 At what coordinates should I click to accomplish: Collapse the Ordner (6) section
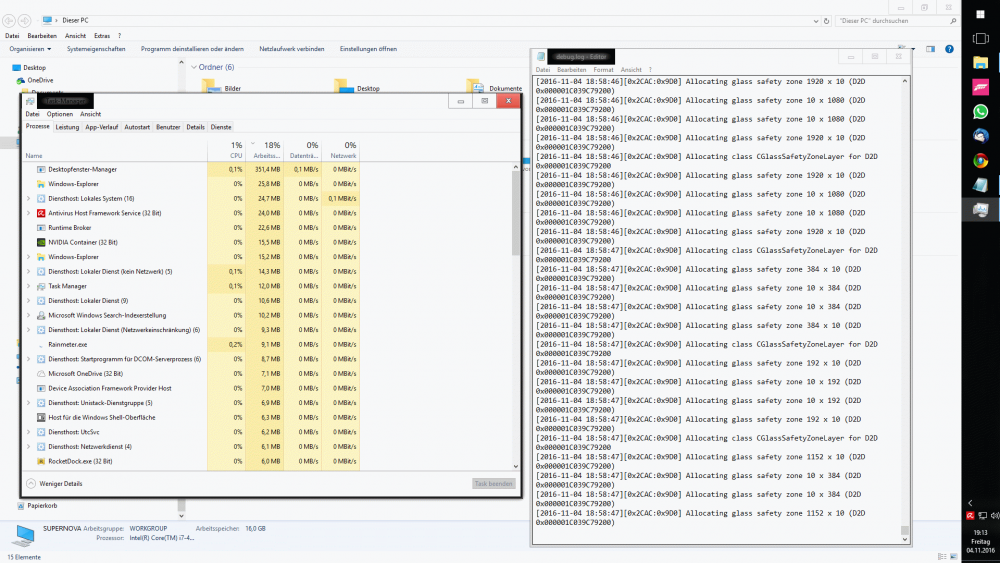[193, 67]
